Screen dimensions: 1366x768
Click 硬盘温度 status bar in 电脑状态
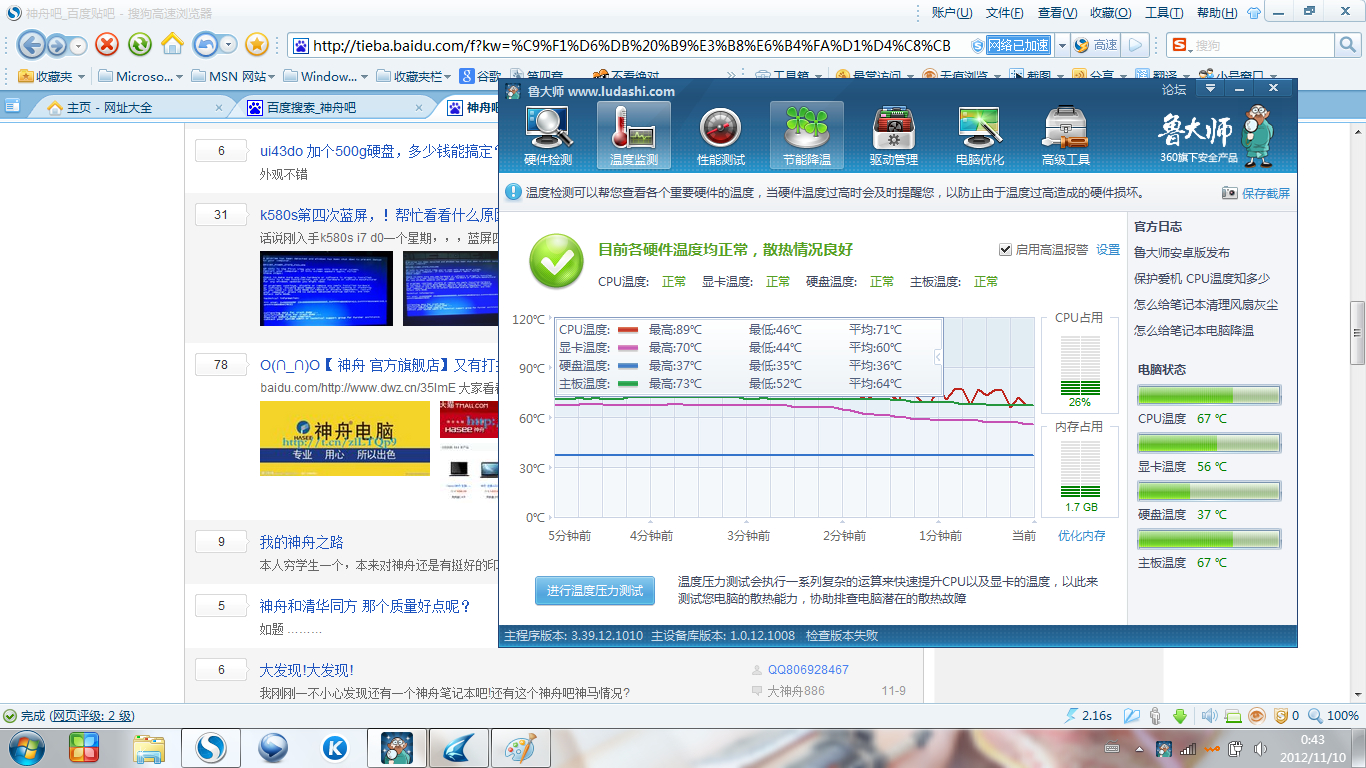[x=1209, y=491]
